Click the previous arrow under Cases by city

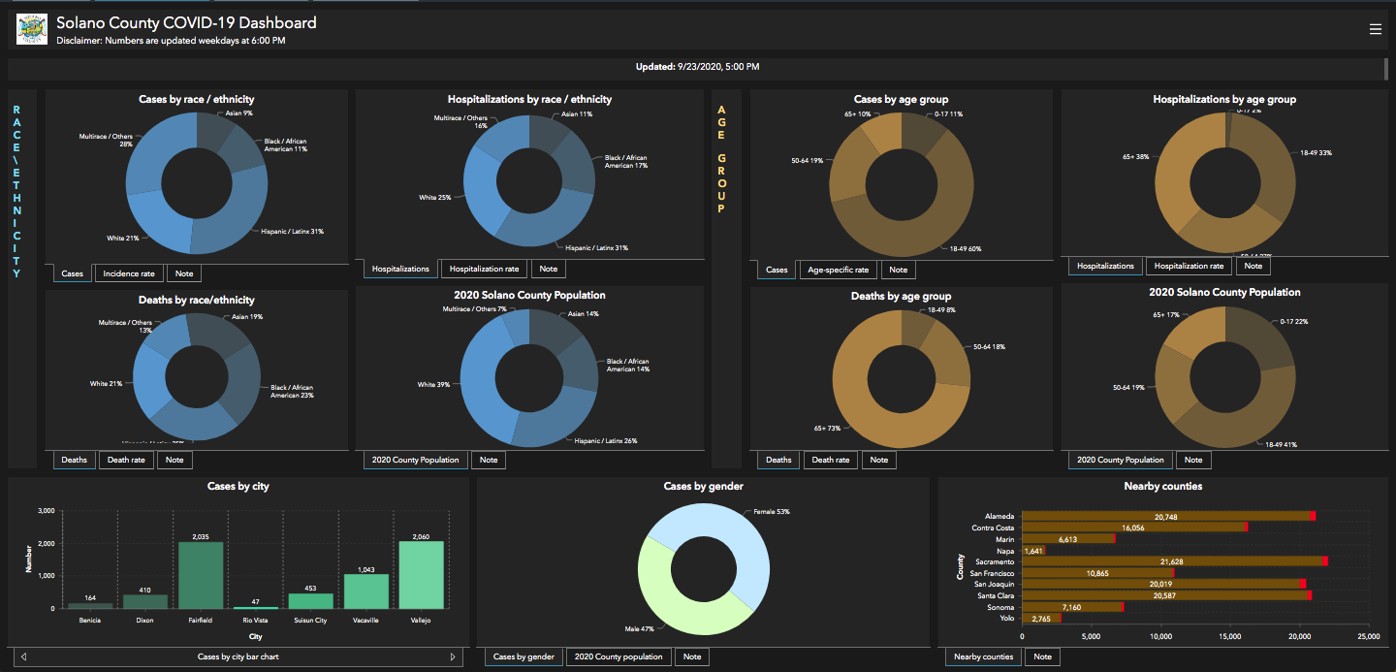point(24,657)
